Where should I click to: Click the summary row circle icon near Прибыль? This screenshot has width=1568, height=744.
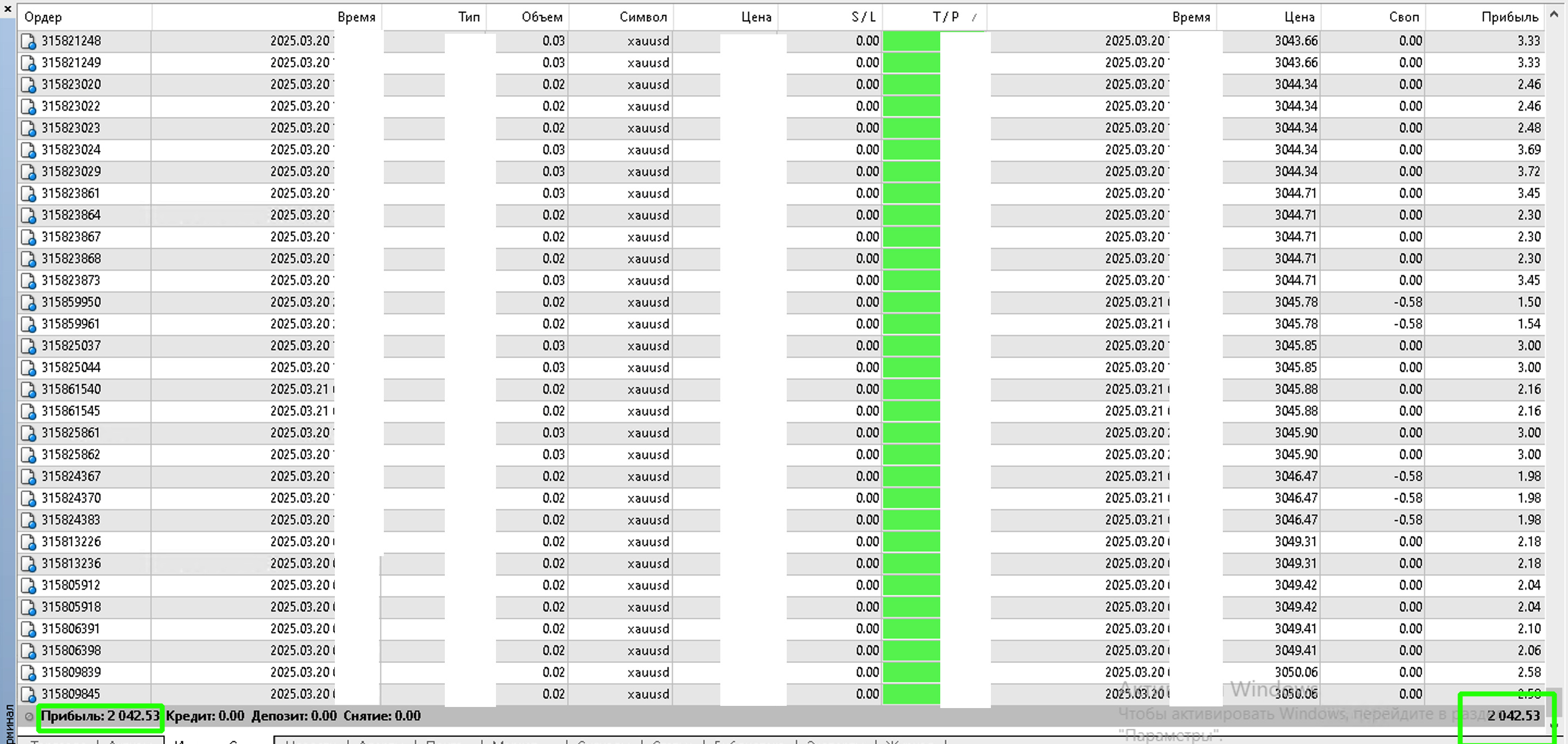point(29,717)
